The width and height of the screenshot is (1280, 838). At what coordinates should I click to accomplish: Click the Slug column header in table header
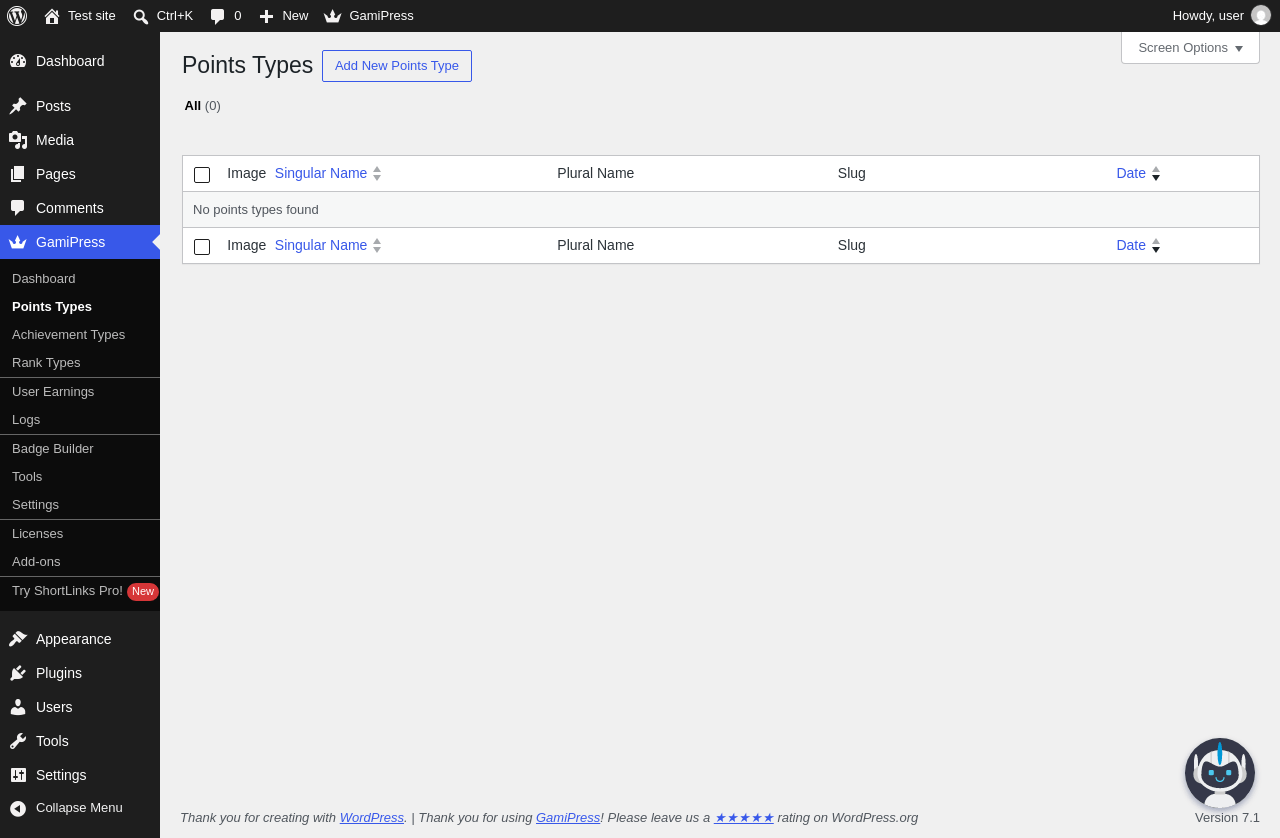[852, 173]
